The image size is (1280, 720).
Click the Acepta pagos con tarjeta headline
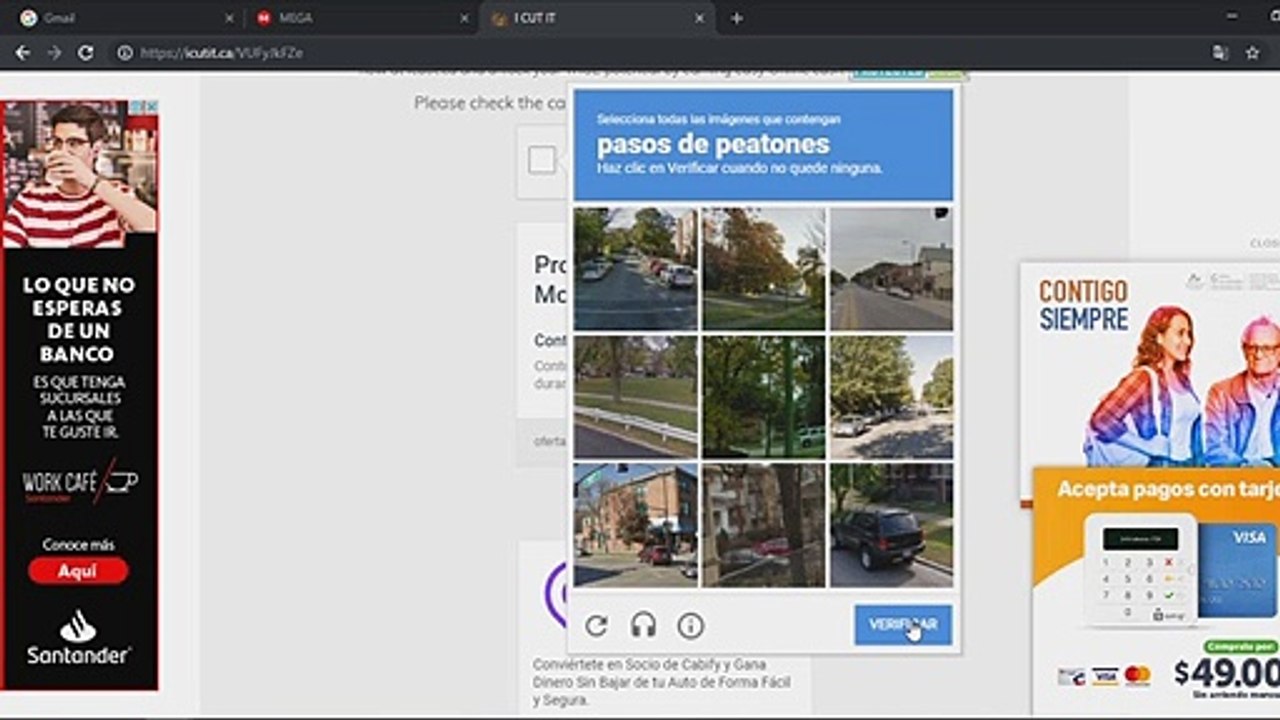point(1168,490)
